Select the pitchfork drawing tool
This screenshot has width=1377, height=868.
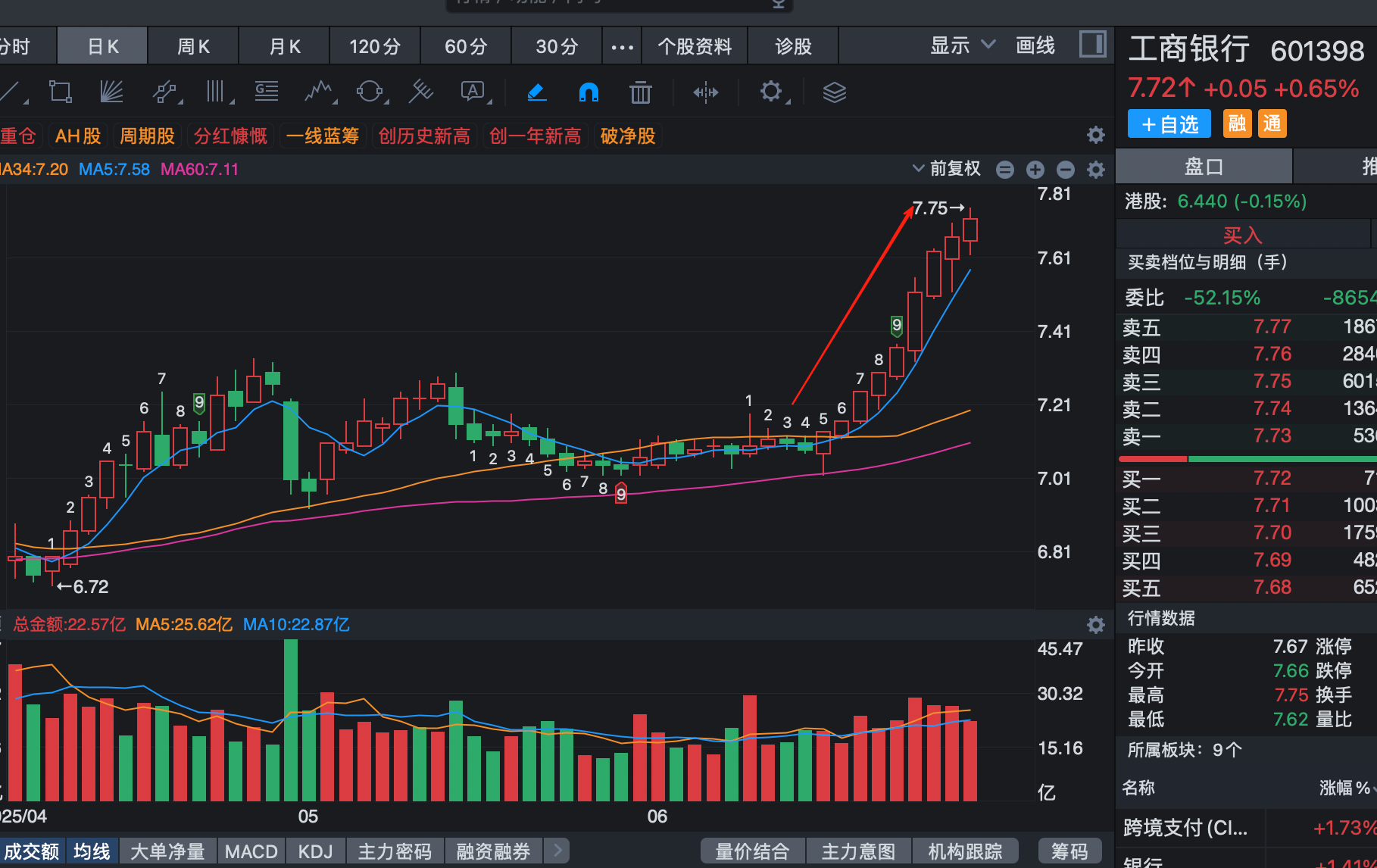(x=421, y=92)
